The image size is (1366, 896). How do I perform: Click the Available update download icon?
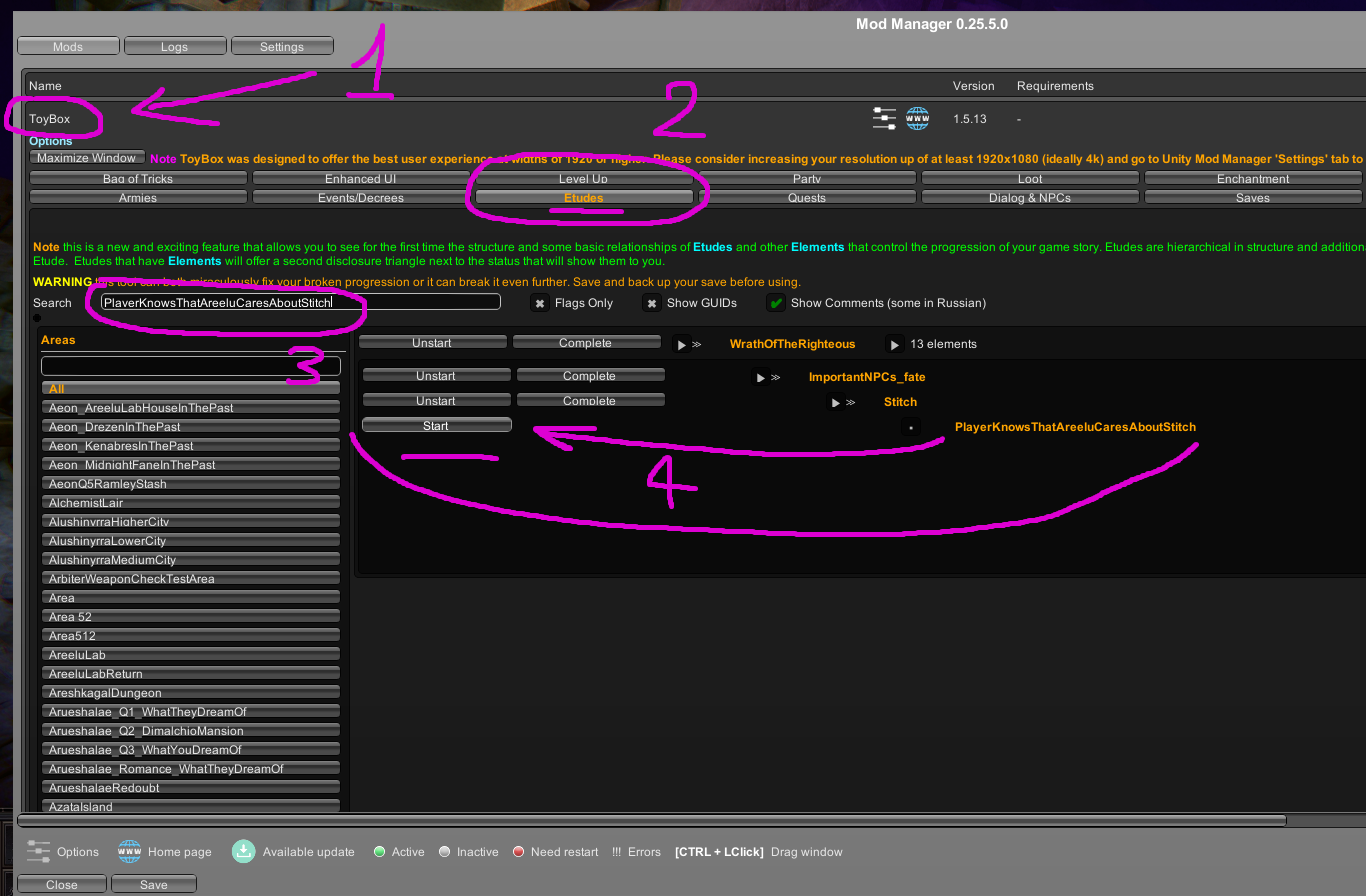click(244, 851)
